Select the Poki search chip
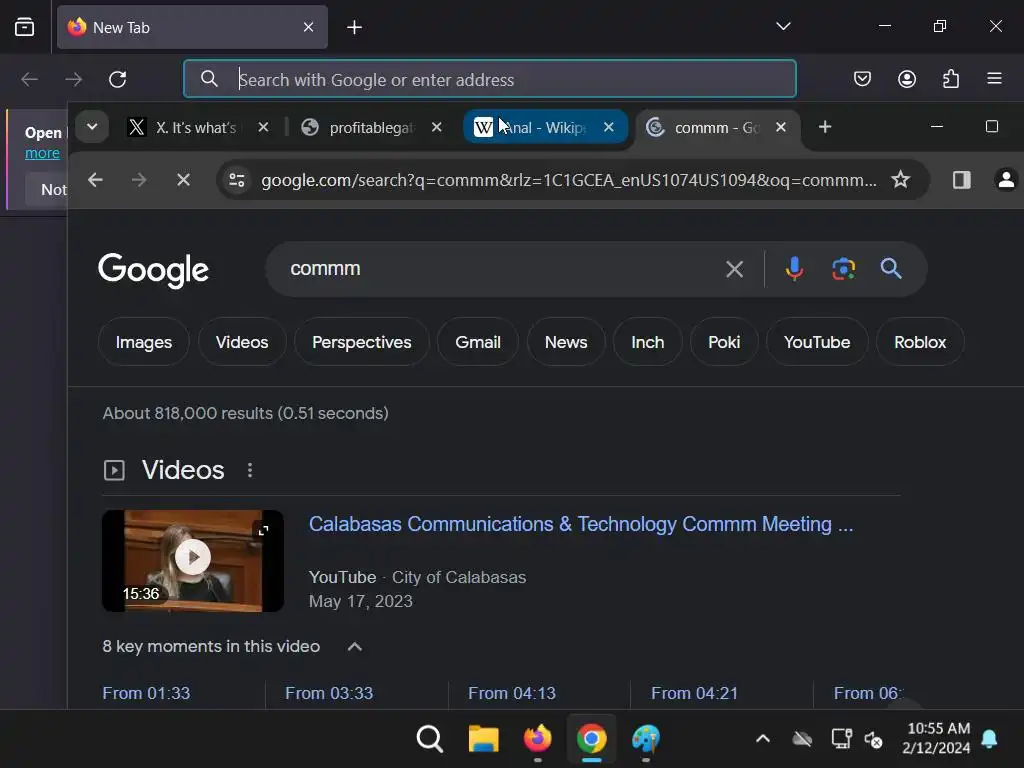 pos(724,342)
